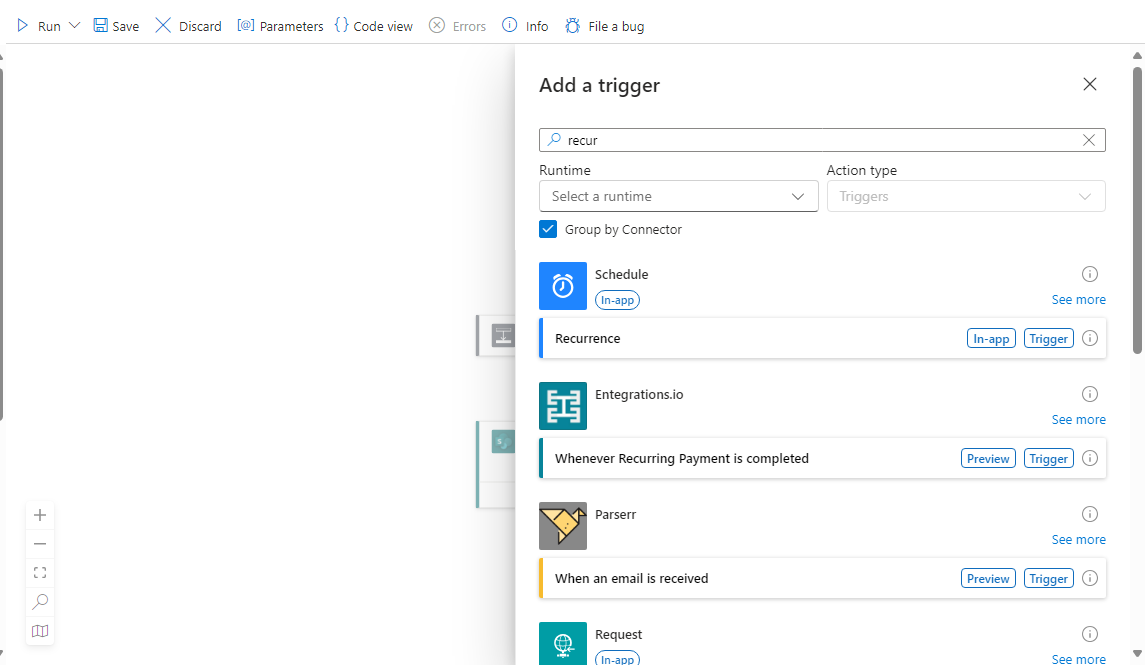This screenshot has width=1145, height=665.
Task: Click the Parserr connector icon
Action: tap(563, 526)
